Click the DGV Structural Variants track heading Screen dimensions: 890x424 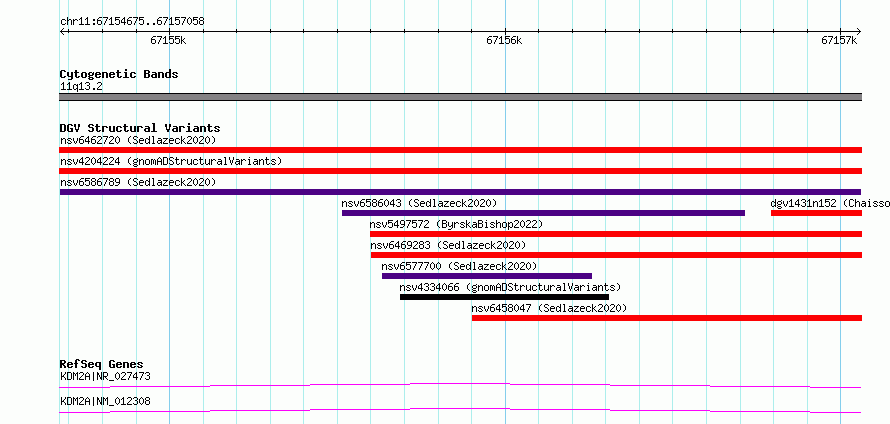click(140, 128)
